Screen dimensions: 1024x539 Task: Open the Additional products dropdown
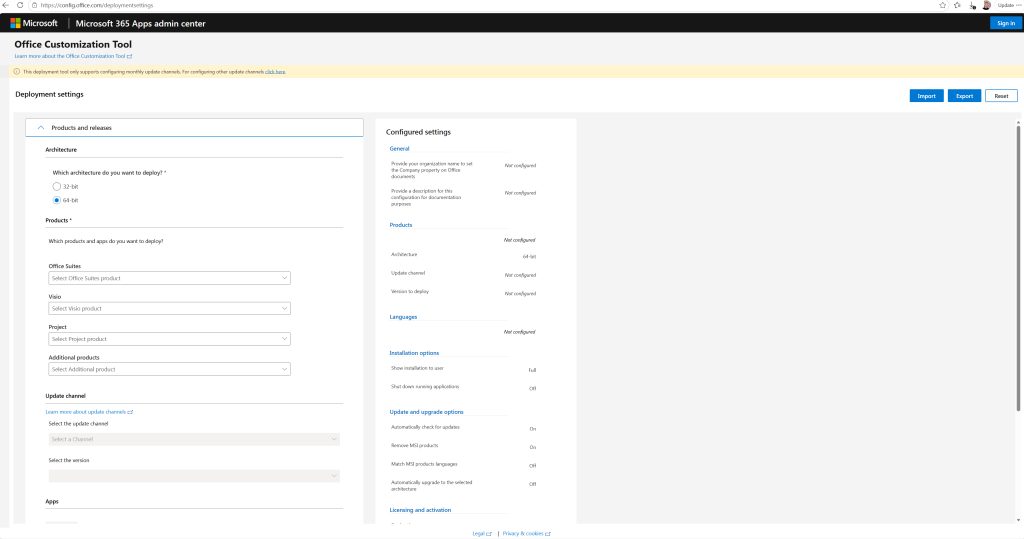[x=169, y=369]
